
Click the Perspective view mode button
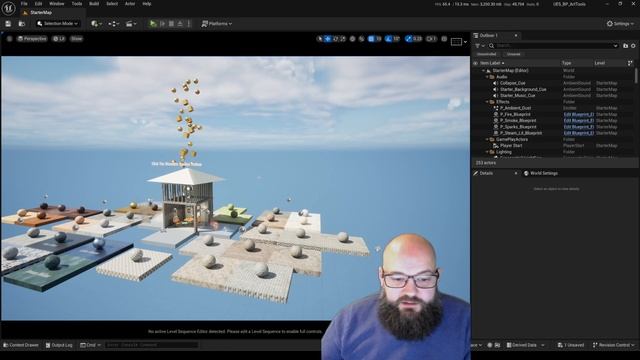[32, 39]
